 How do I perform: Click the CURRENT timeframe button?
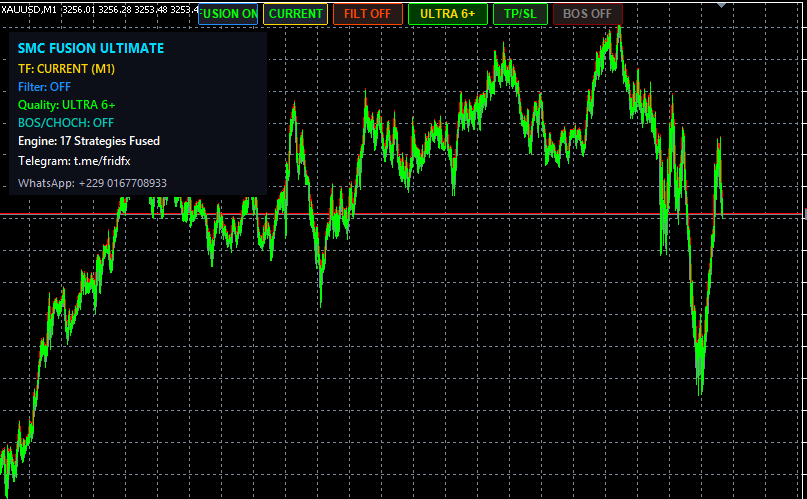295,14
